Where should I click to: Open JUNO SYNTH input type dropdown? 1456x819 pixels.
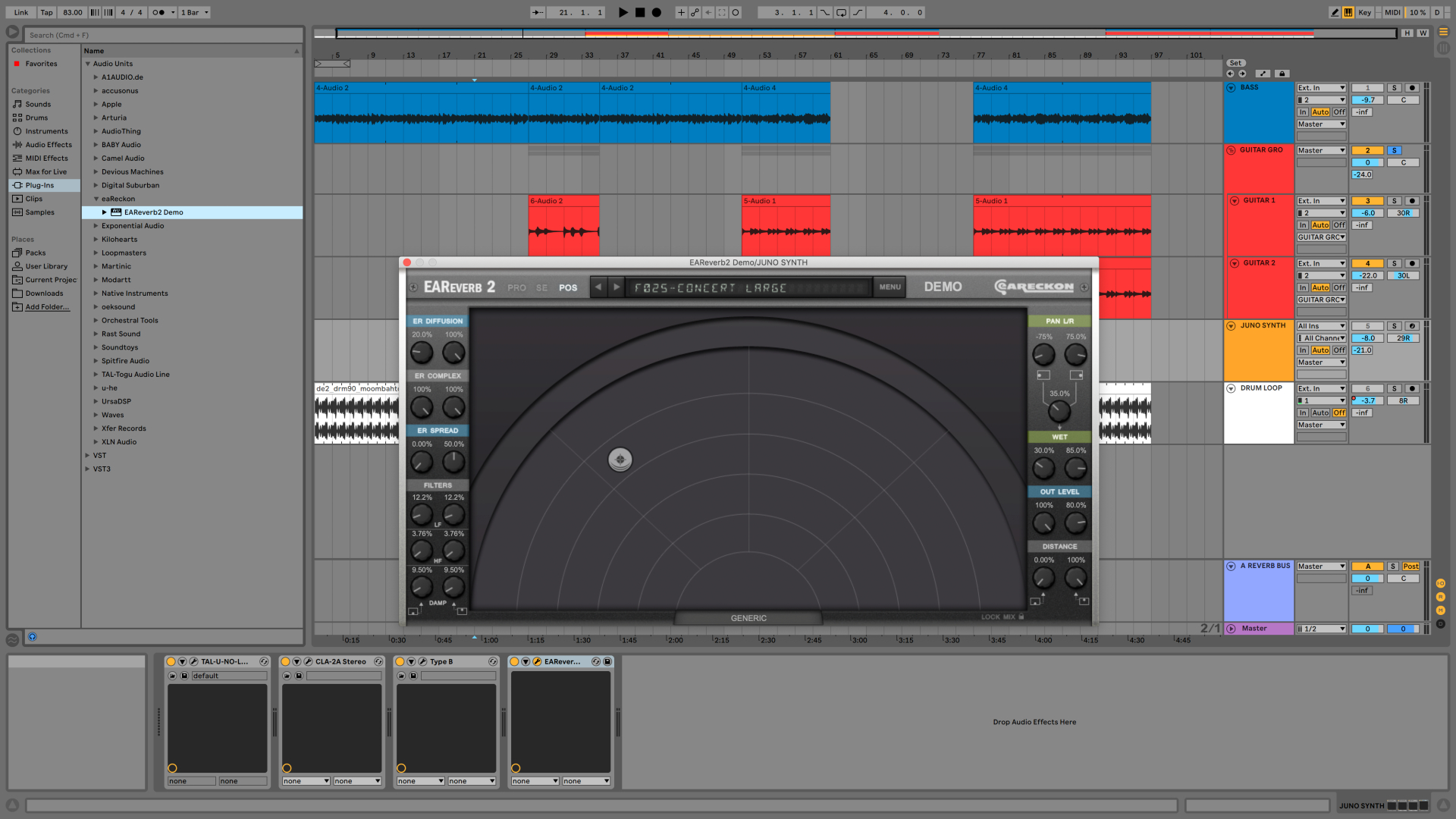[x=1321, y=326]
